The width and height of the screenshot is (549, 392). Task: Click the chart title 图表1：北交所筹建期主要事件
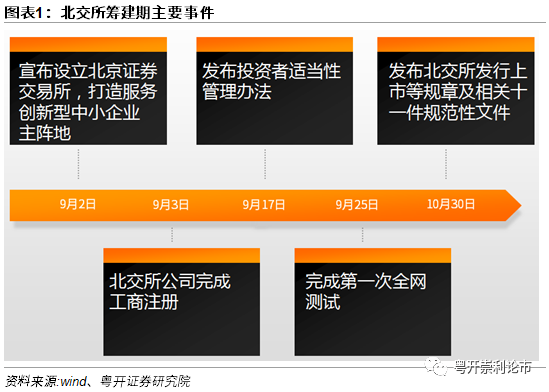coord(109,13)
